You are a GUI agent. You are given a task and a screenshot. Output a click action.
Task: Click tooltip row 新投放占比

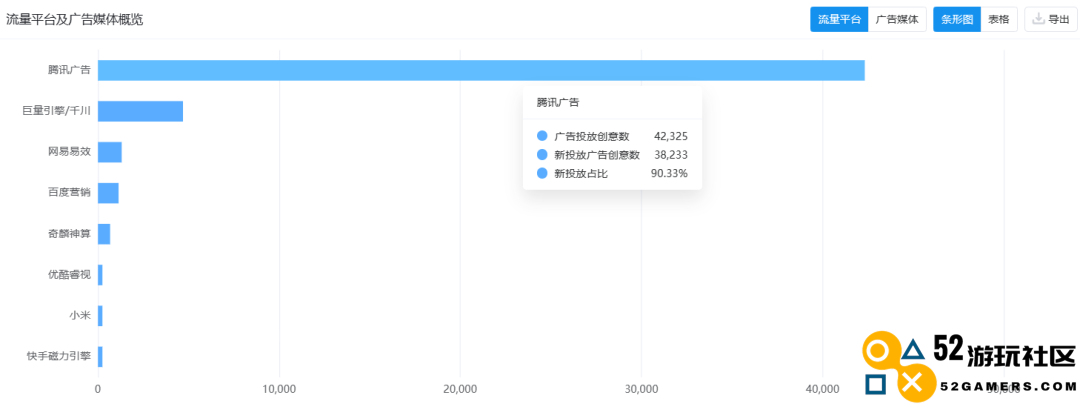pos(612,173)
